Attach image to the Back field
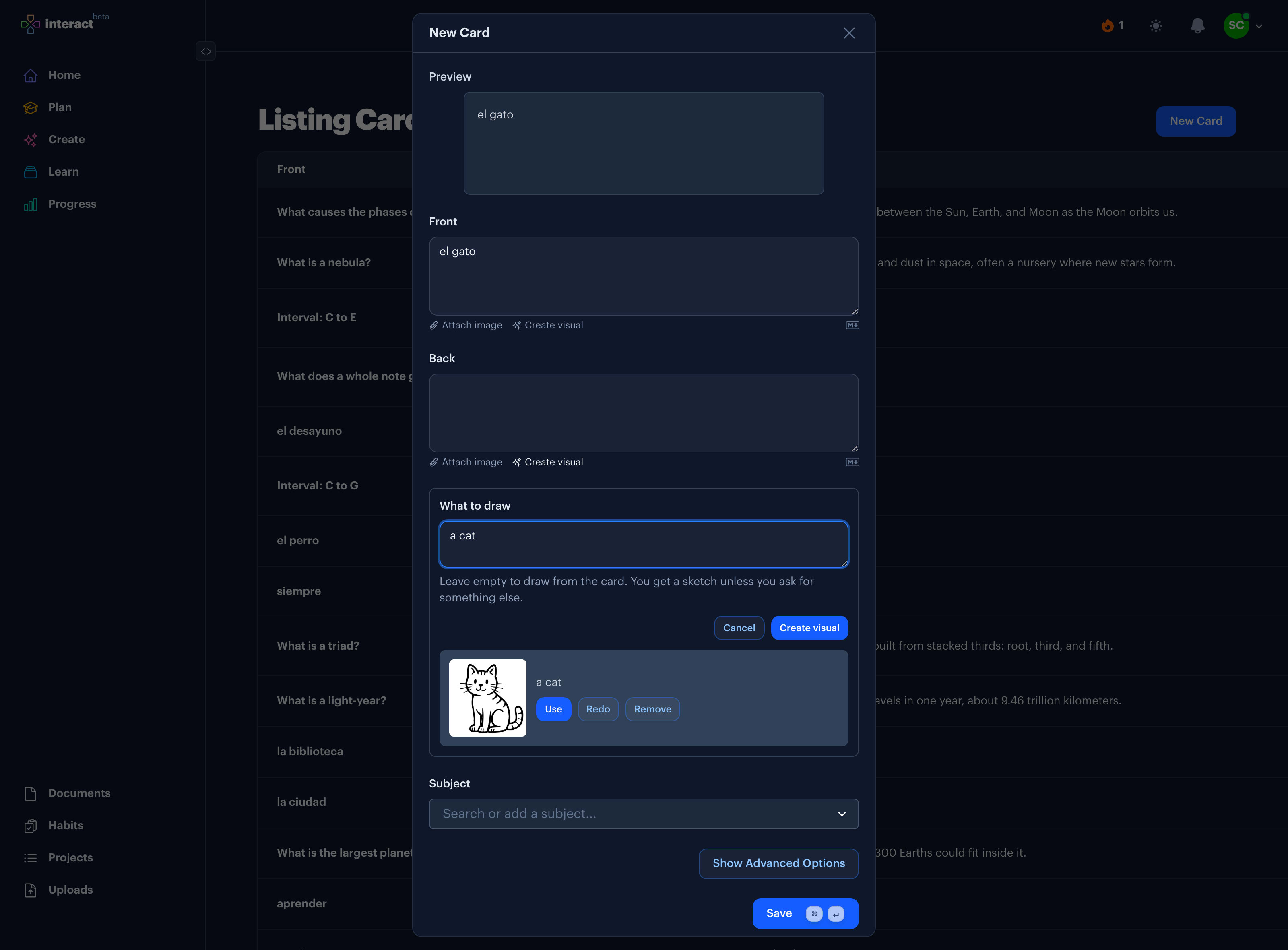 pyautogui.click(x=466, y=463)
